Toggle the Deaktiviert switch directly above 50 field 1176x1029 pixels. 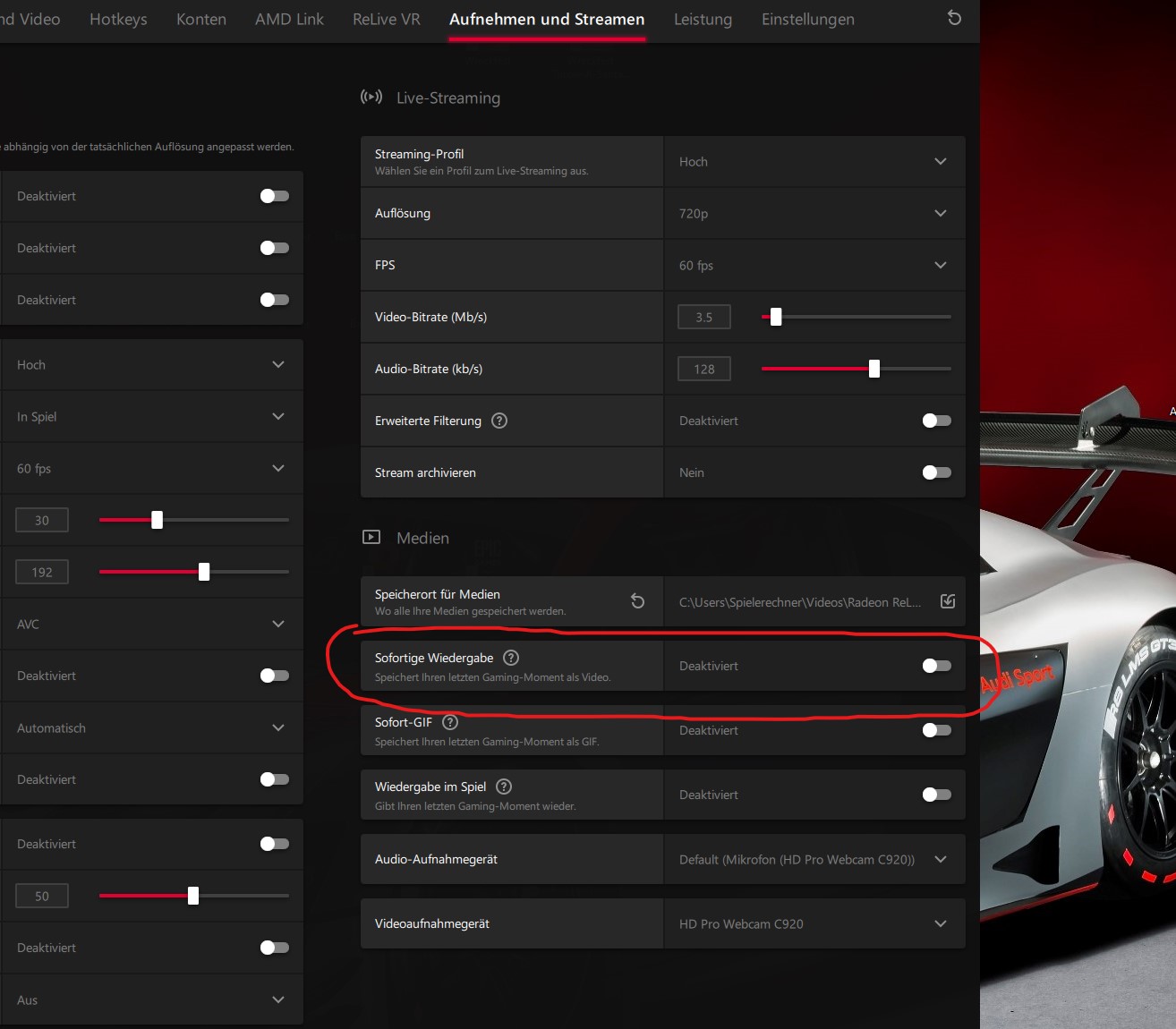tap(275, 844)
